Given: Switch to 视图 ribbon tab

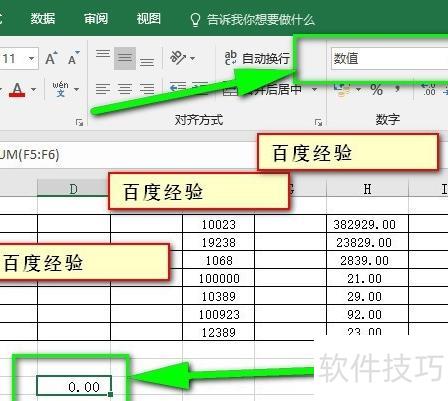Looking at the screenshot, I should coord(149,19).
